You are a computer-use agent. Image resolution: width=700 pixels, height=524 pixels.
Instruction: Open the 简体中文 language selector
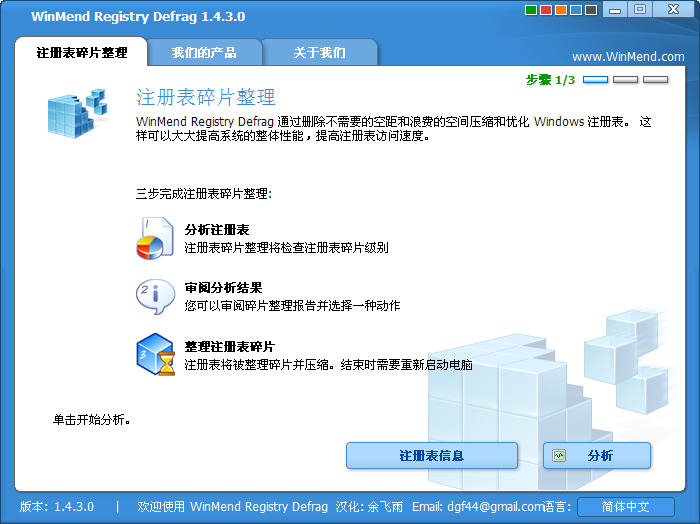[625, 507]
